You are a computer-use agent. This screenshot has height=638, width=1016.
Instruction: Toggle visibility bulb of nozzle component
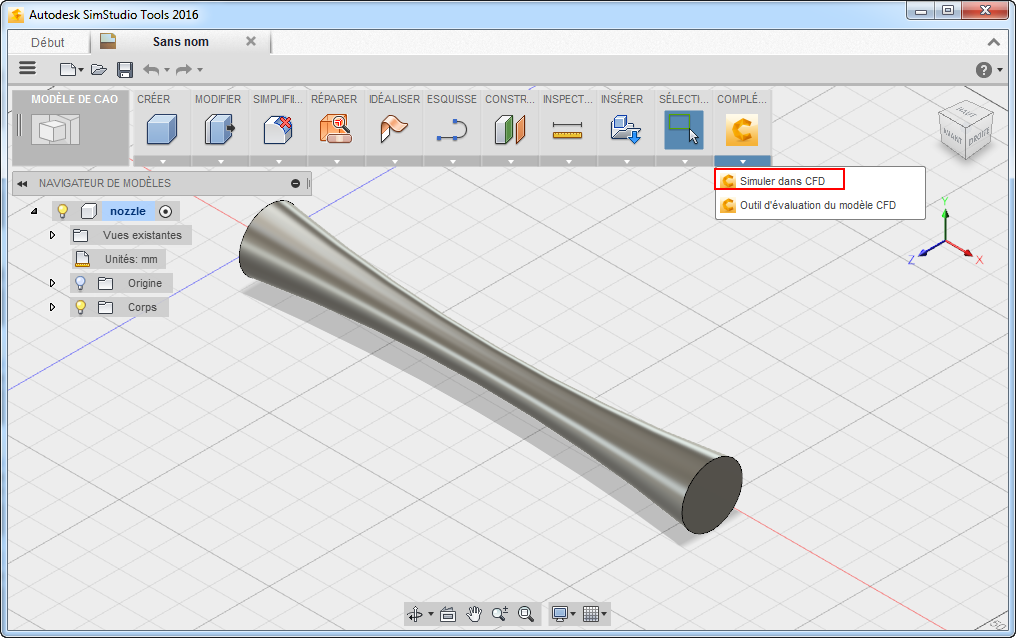pos(62,211)
